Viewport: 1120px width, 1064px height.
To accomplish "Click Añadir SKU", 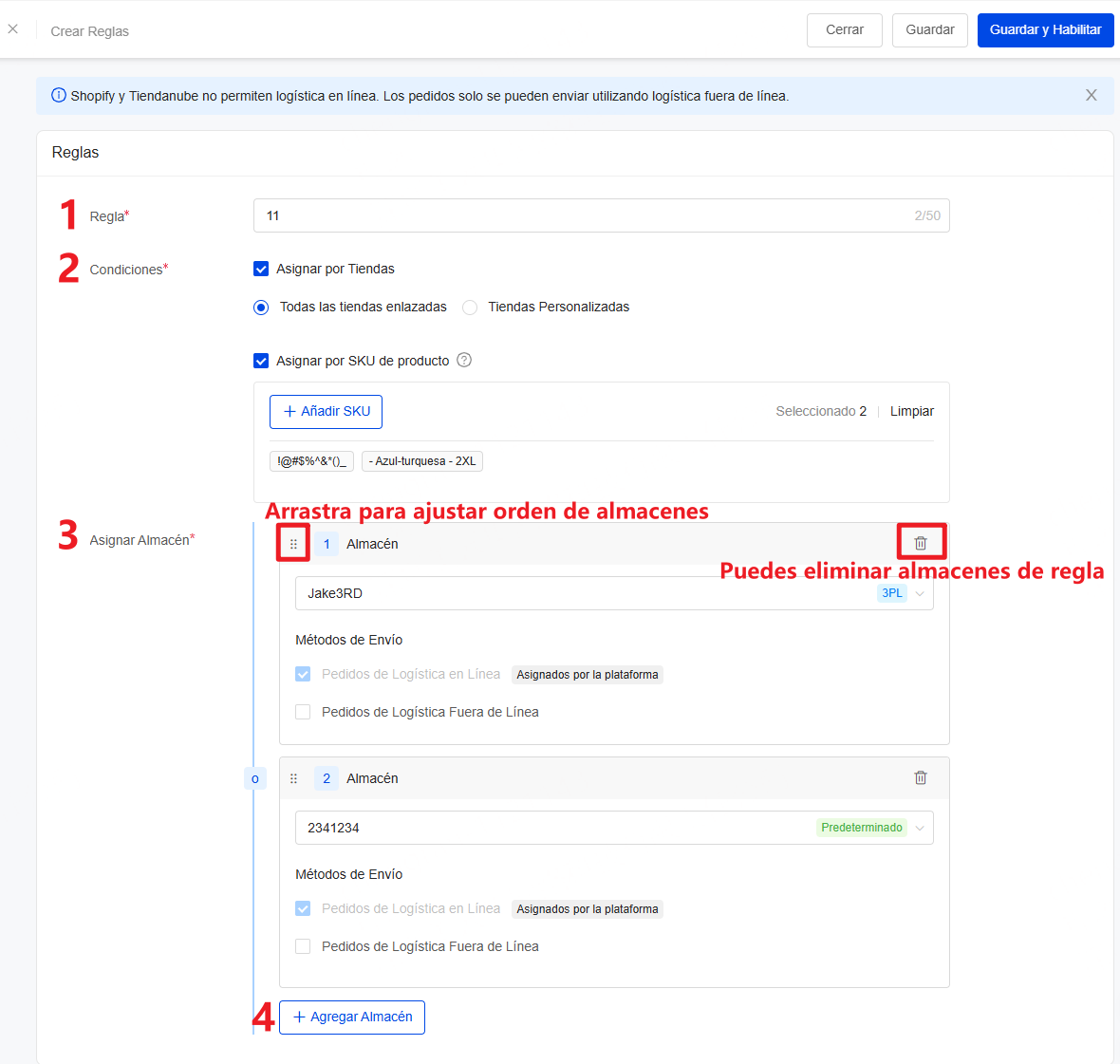I will point(326,411).
